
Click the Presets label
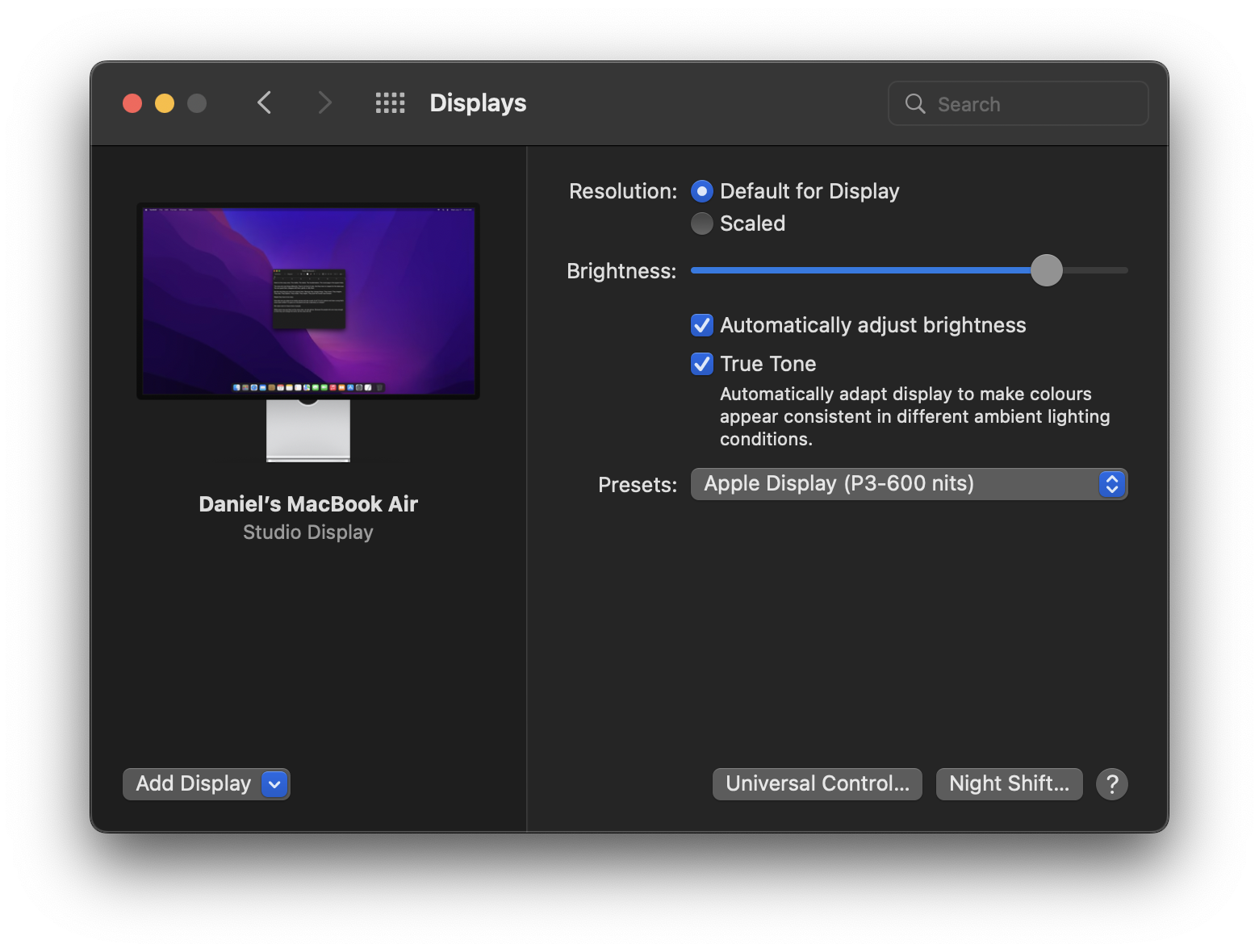pyautogui.click(x=638, y=485)
